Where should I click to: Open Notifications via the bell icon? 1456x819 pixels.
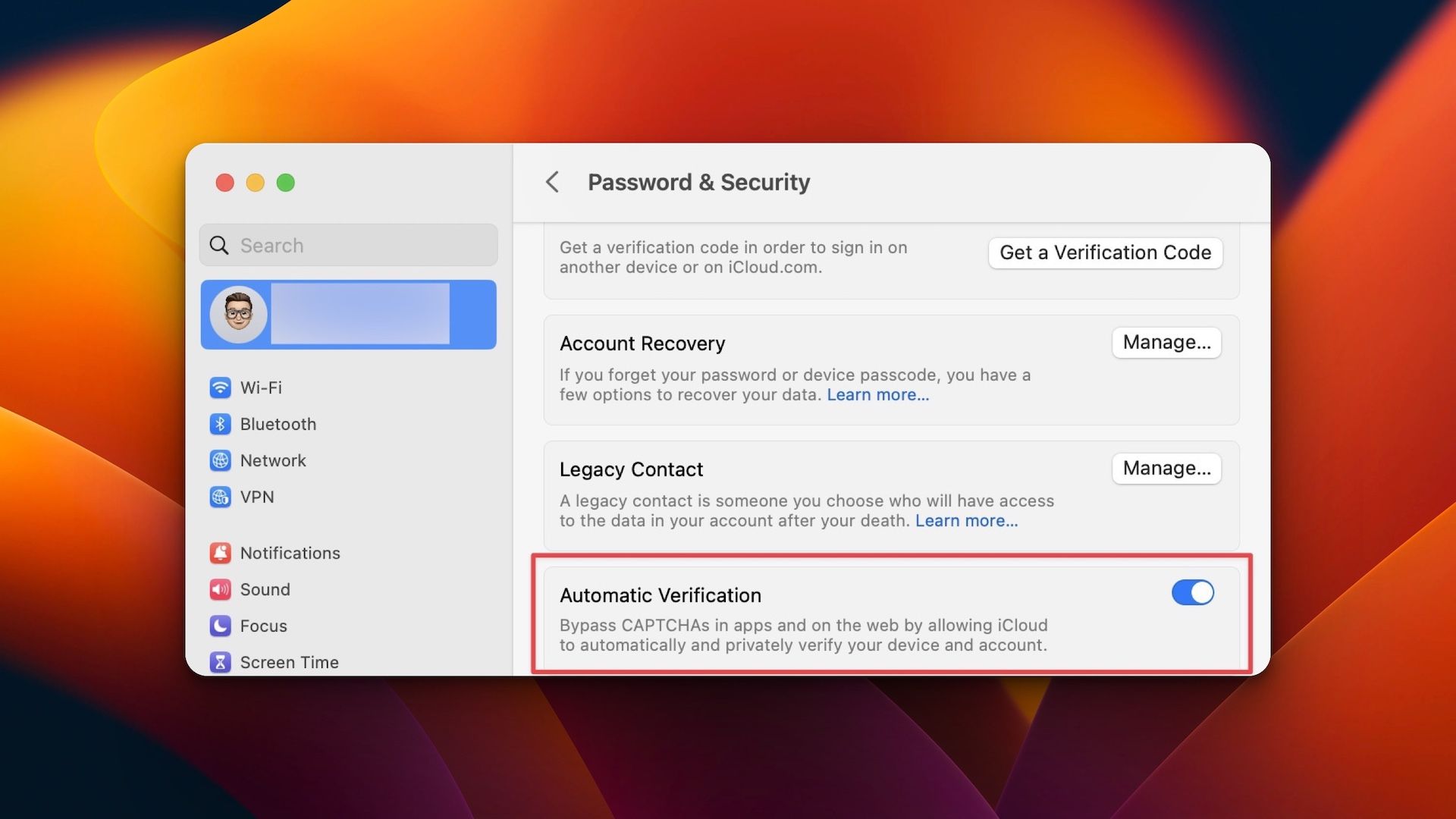click(220, 553)
